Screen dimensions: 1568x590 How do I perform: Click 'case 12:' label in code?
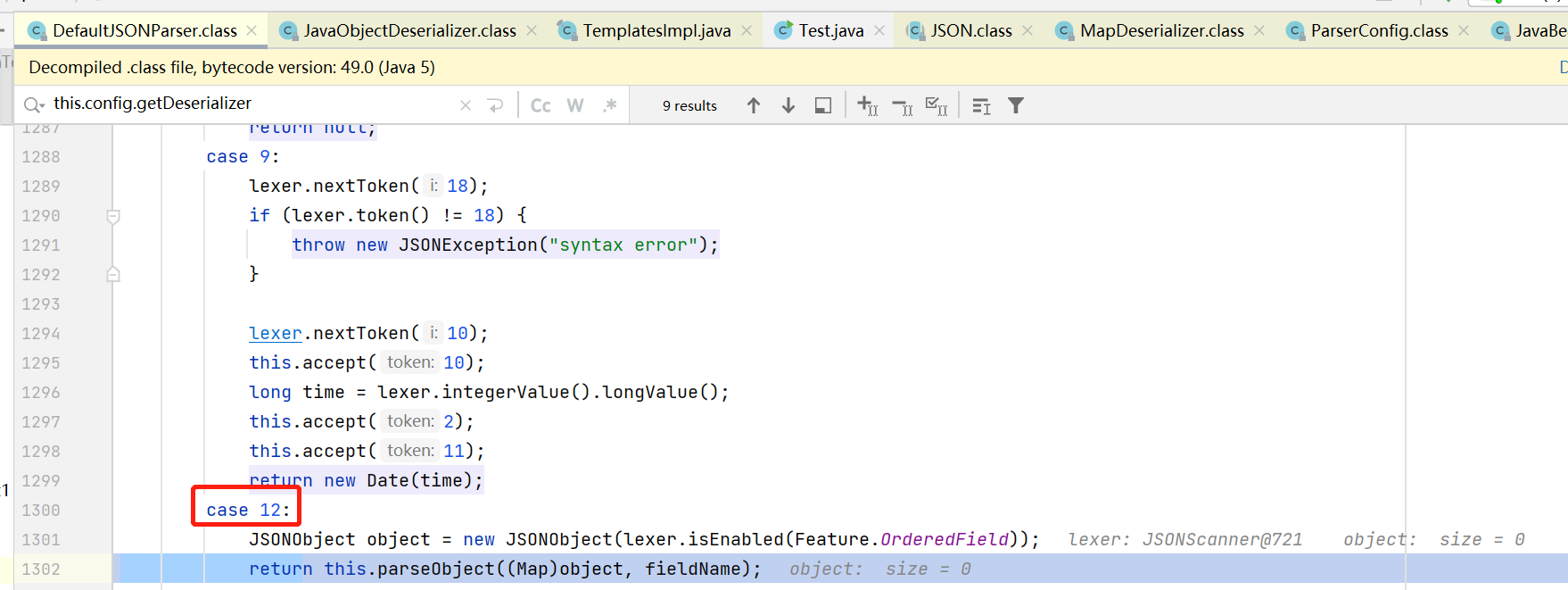[248, 510]
